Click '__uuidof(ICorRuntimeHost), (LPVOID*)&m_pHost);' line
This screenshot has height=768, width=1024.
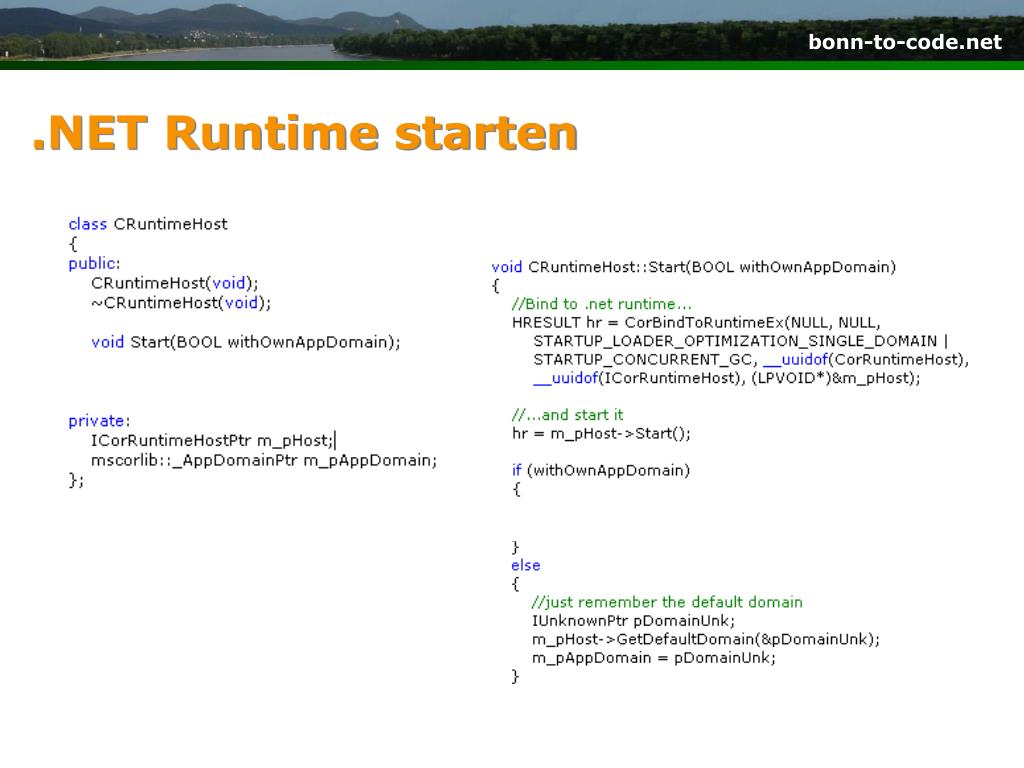[727, 378]
